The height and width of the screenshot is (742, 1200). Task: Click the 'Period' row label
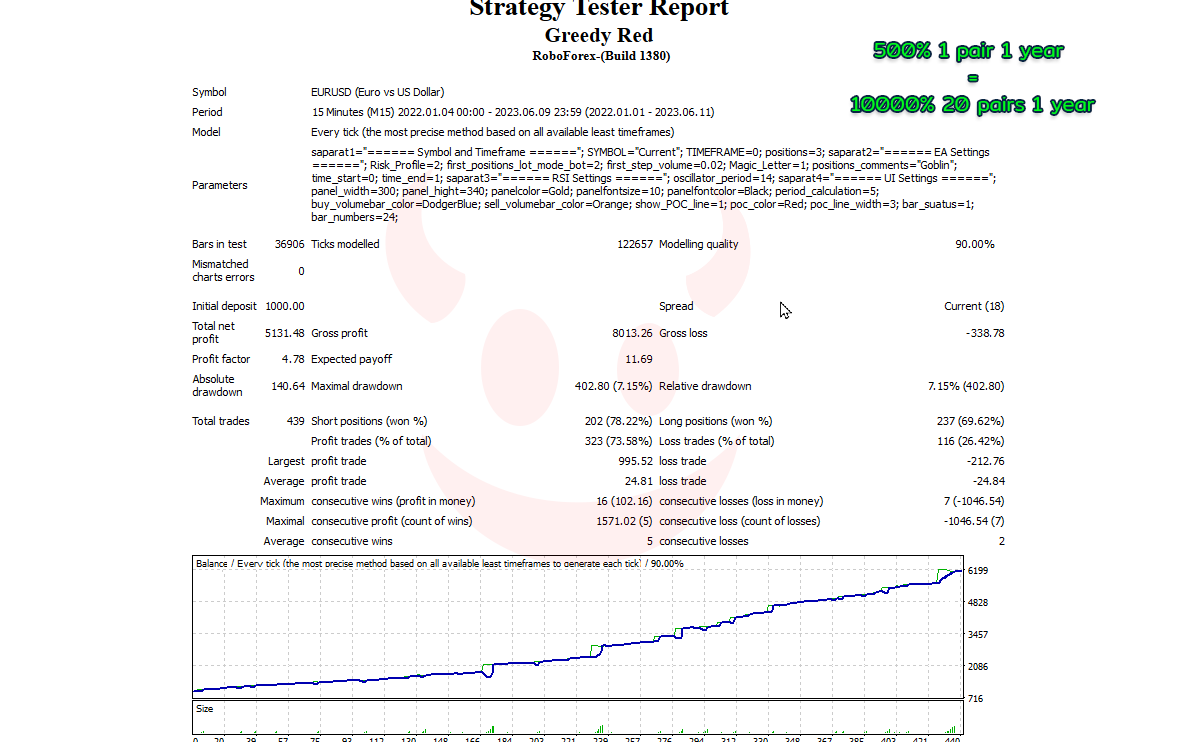click(x=207, y=112)
